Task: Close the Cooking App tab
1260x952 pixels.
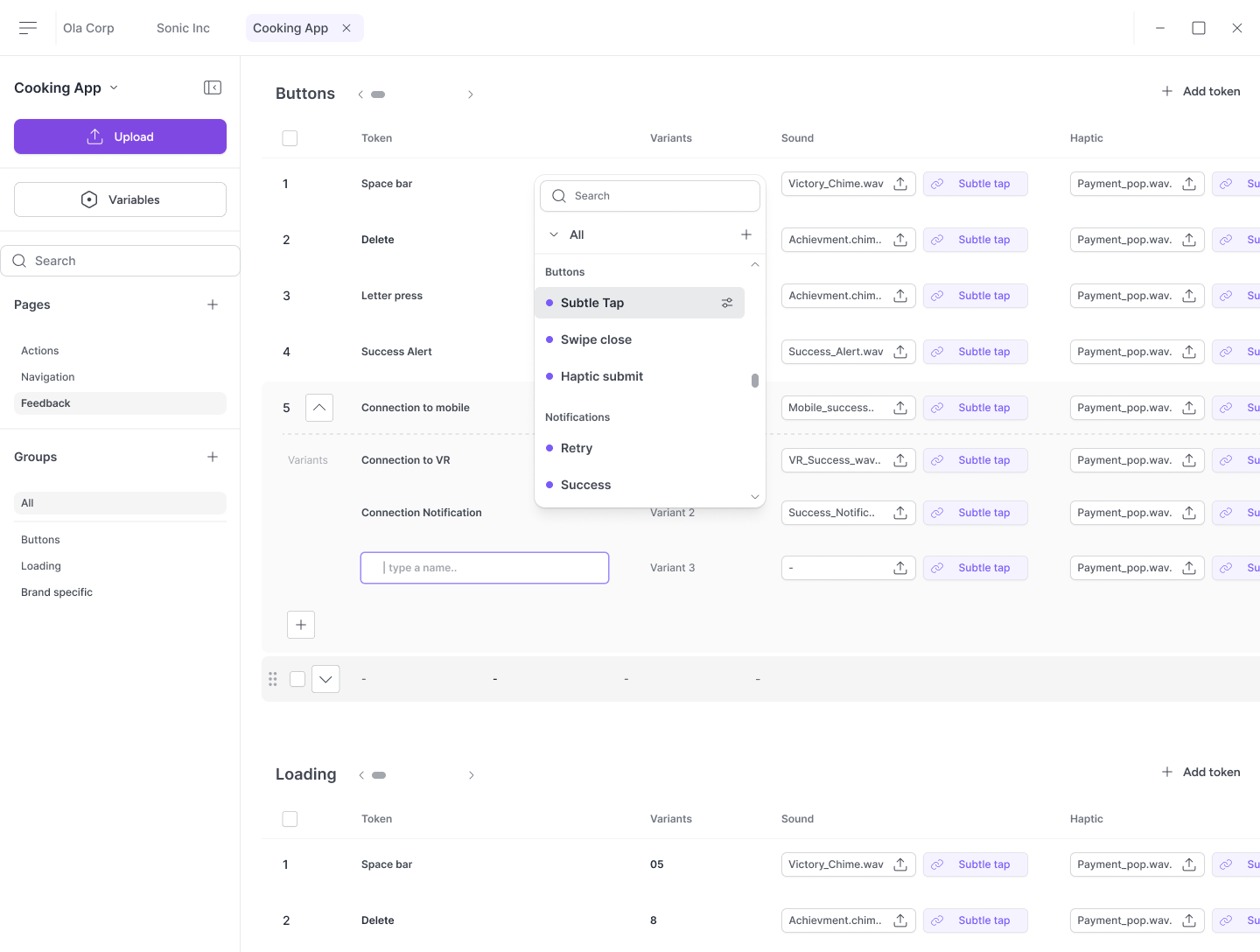Action: pos(346,28)
